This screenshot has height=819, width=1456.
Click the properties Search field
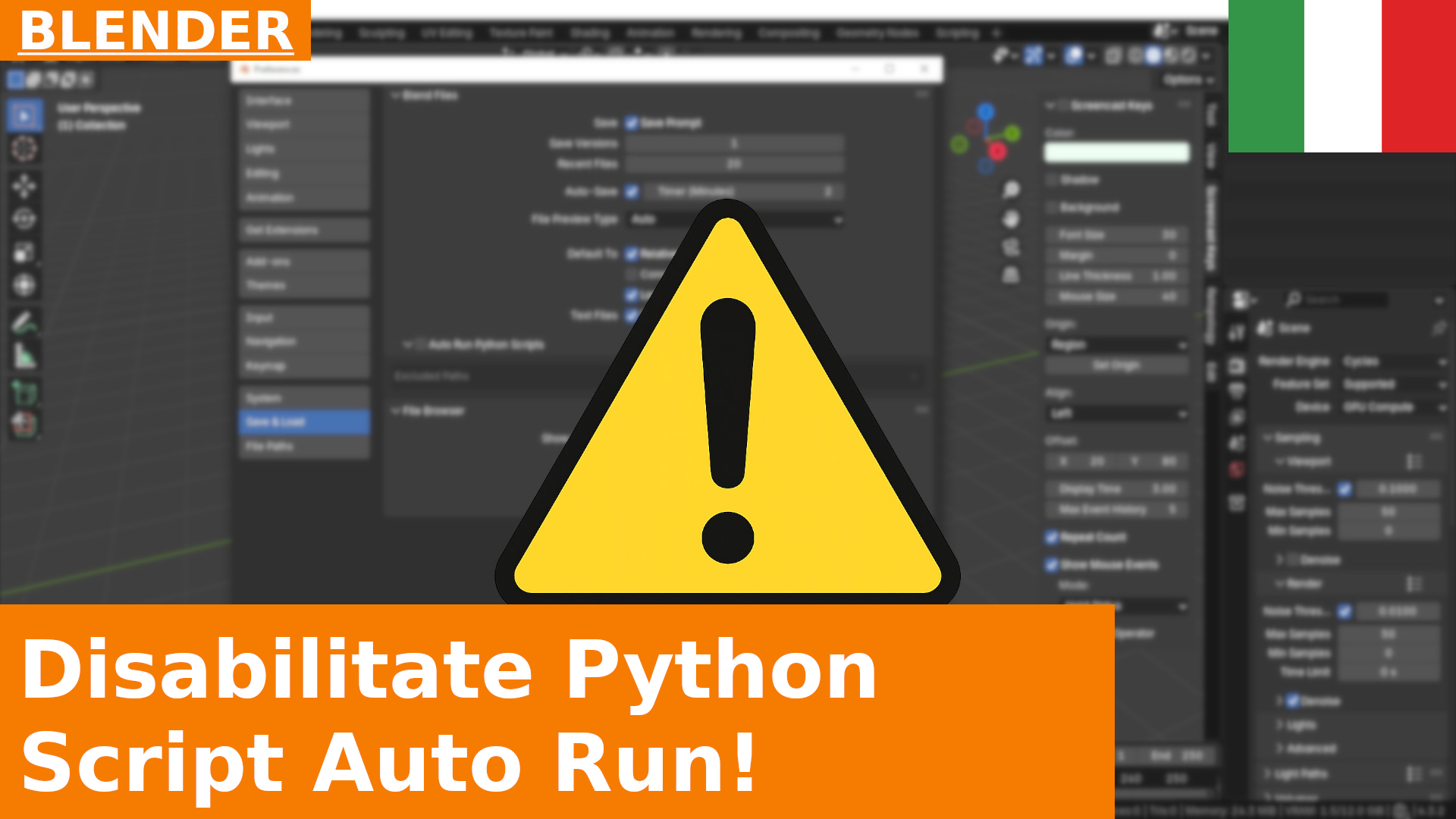1337,300
